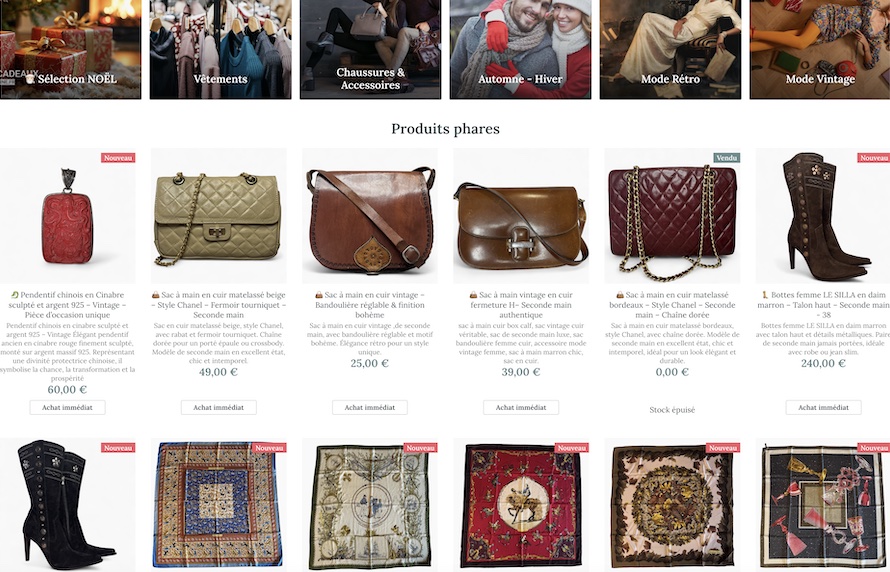The height and width of the screenshot is (572, 890).
Task: Click Achat immédiat for the H-closure bag
Action: tap(521, 407)
